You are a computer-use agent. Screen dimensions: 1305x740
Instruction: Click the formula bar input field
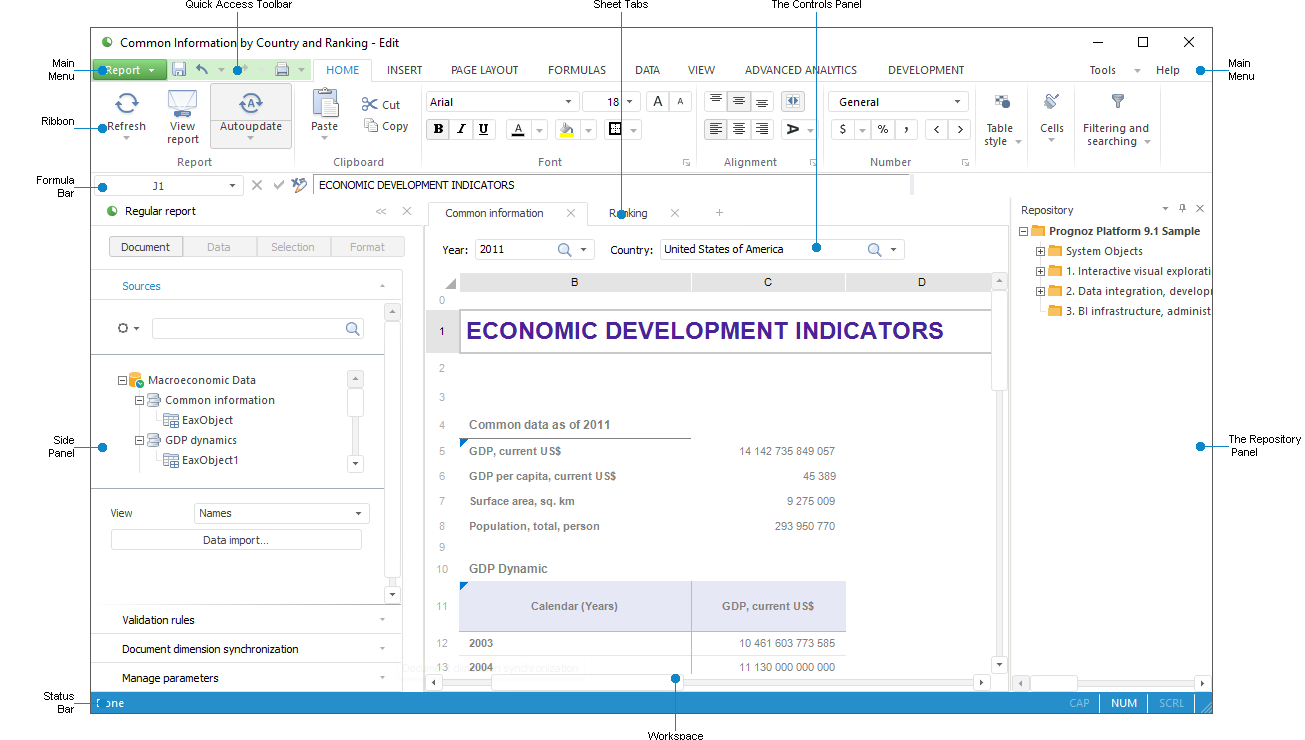[x=610, y=185]
